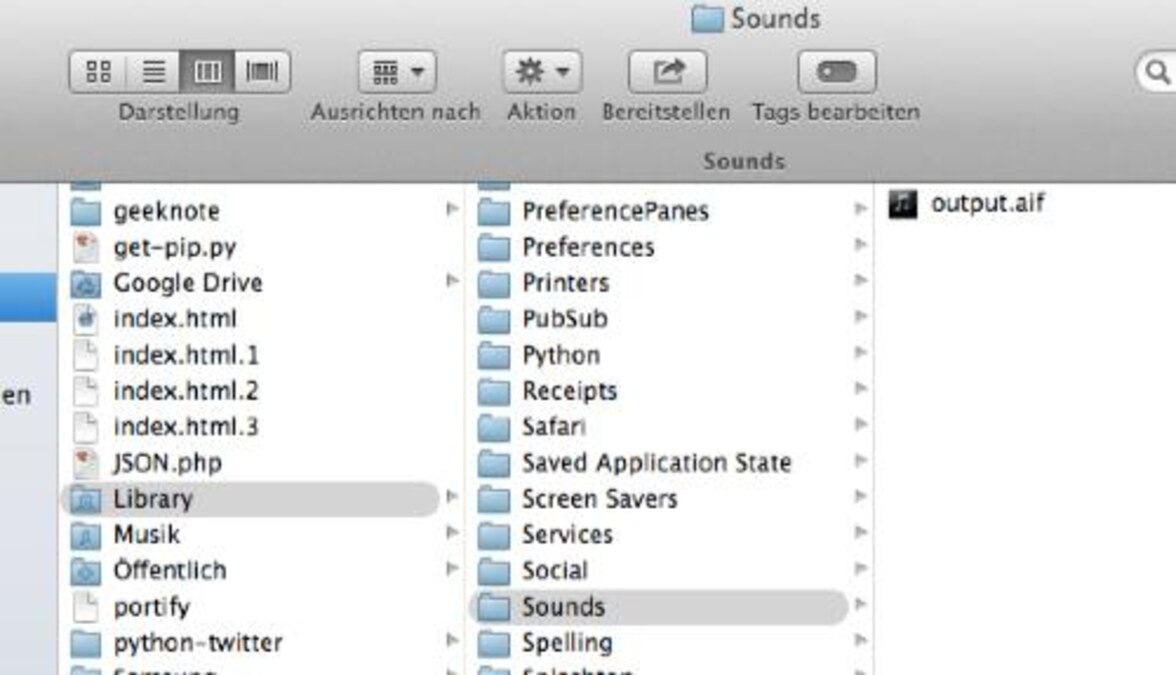Open the Ausrichten nach dropdown
The image size is (1176, 675).
[x=396, y=72]
